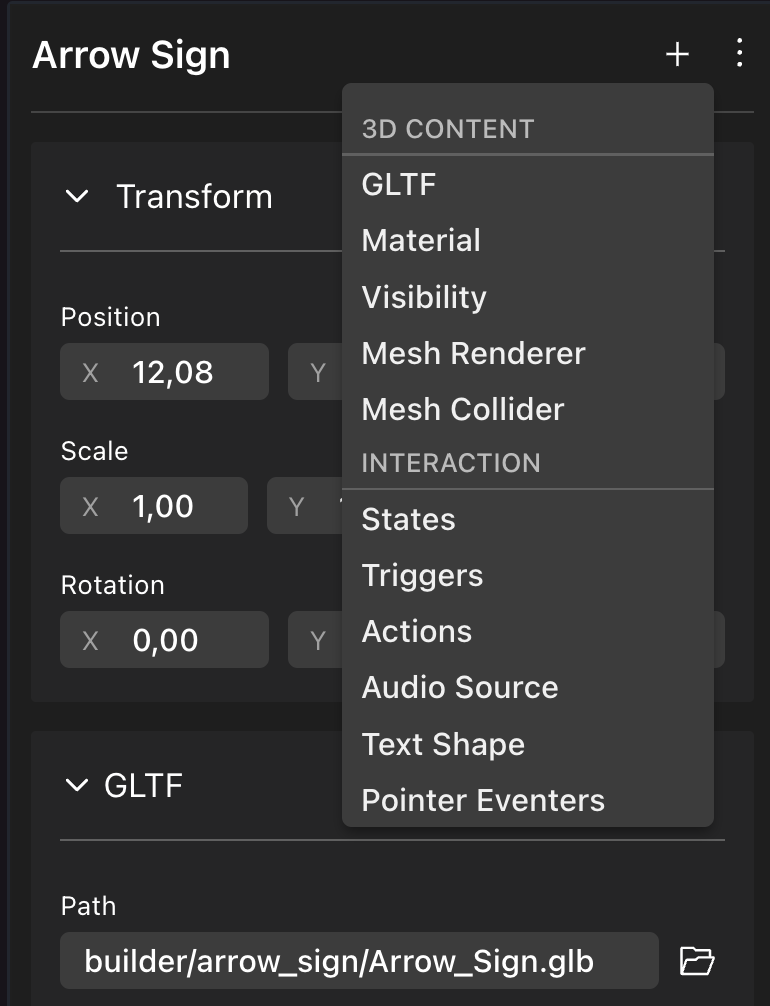Collapse the GLTF section chevron
Image resolution: width=770 pixels, height=1006 pixels.
pos(76,786)
